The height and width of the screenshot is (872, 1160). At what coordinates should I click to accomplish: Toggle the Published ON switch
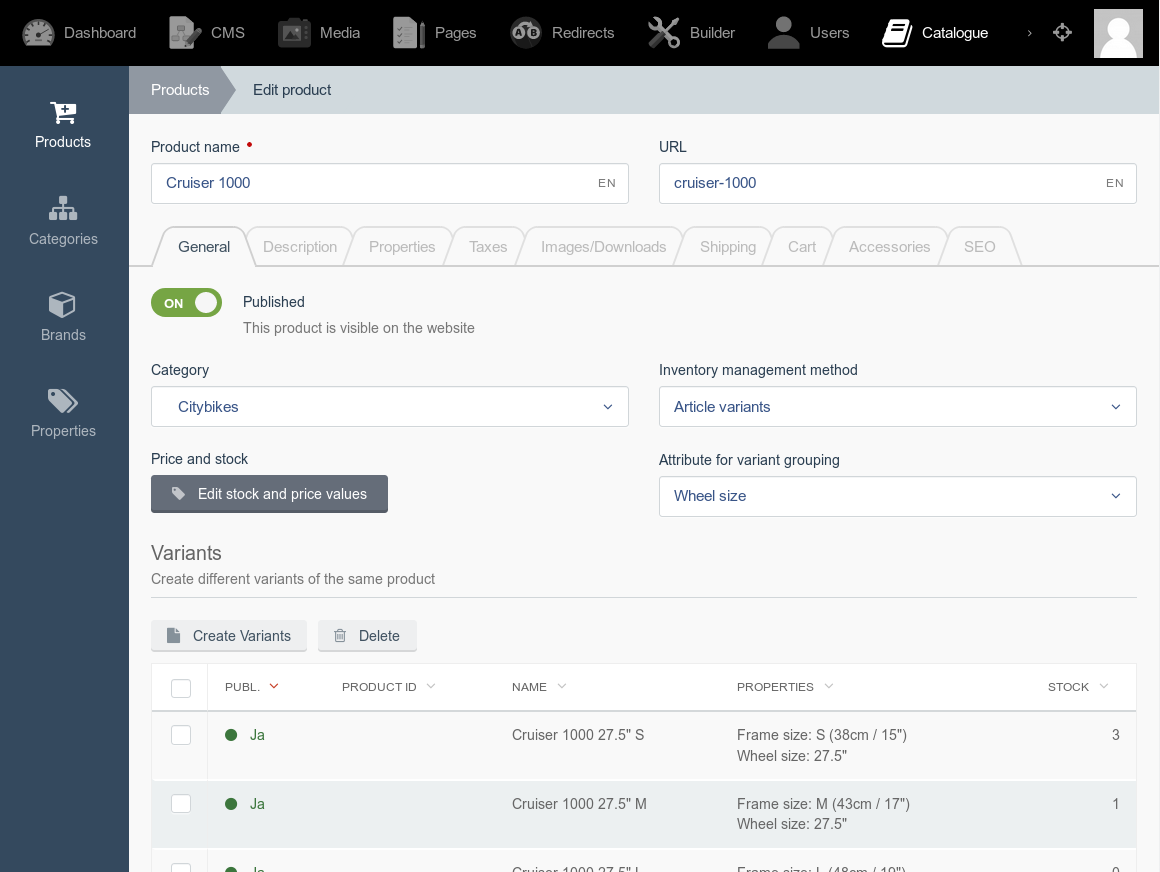tap(186, 303)
